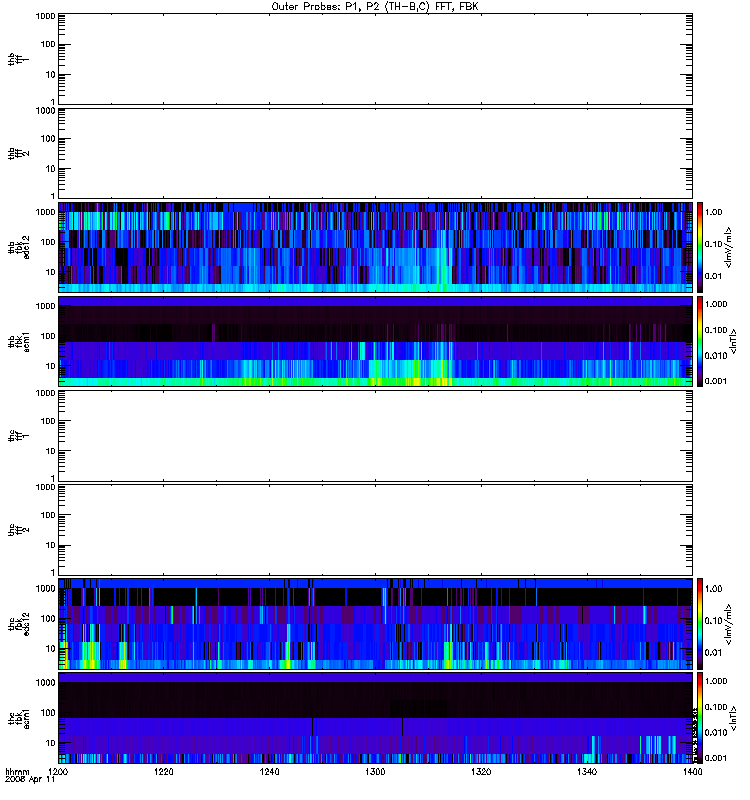Select the 'thc fbk edc12' panel axis label

tap(18, 624)
